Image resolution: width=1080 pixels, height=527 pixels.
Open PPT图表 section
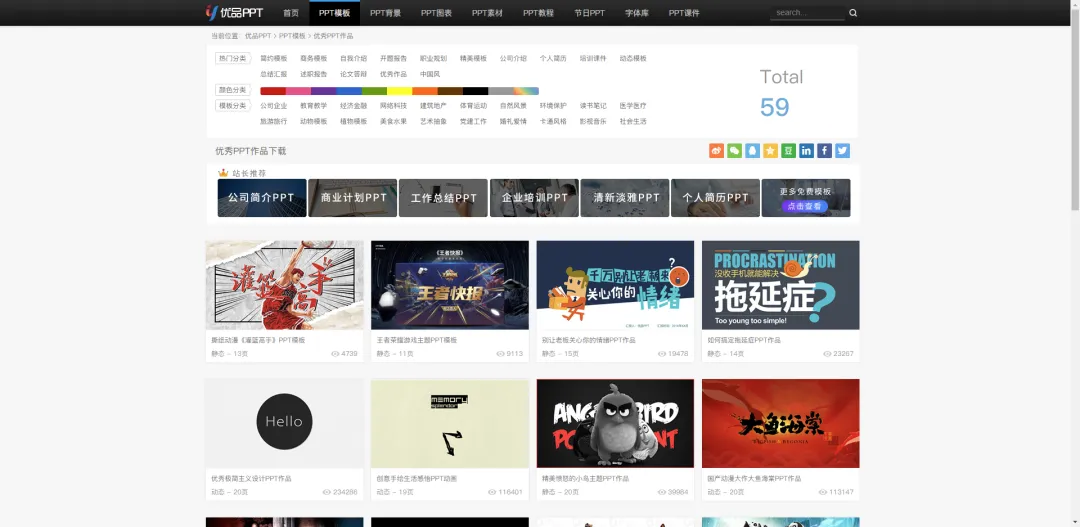(436, 13)
